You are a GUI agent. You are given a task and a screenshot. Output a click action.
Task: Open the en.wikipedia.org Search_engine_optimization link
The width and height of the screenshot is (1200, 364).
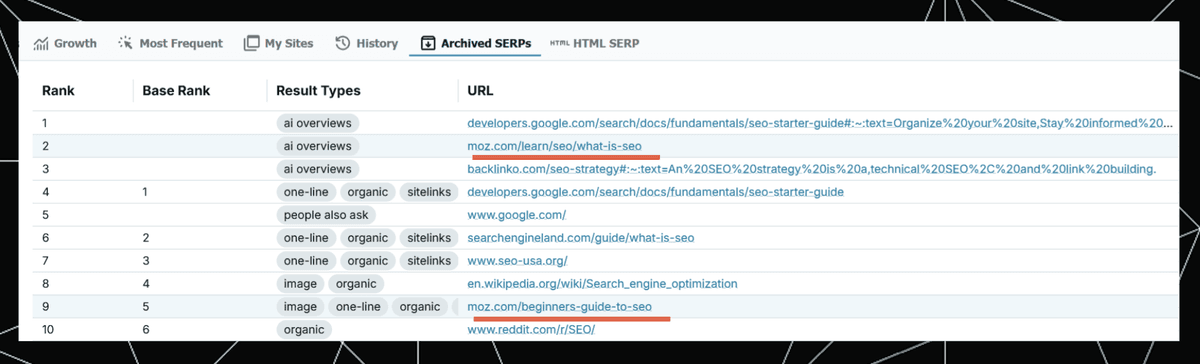click(x=603, y=284)
